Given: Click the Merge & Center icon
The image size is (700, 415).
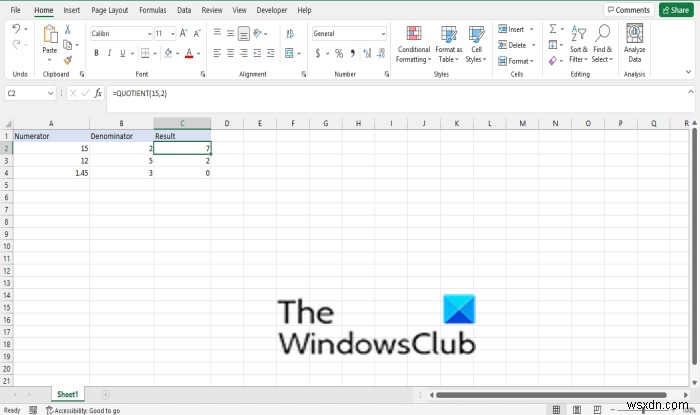Looking at the screenshot, I should (x=289, y=53).
